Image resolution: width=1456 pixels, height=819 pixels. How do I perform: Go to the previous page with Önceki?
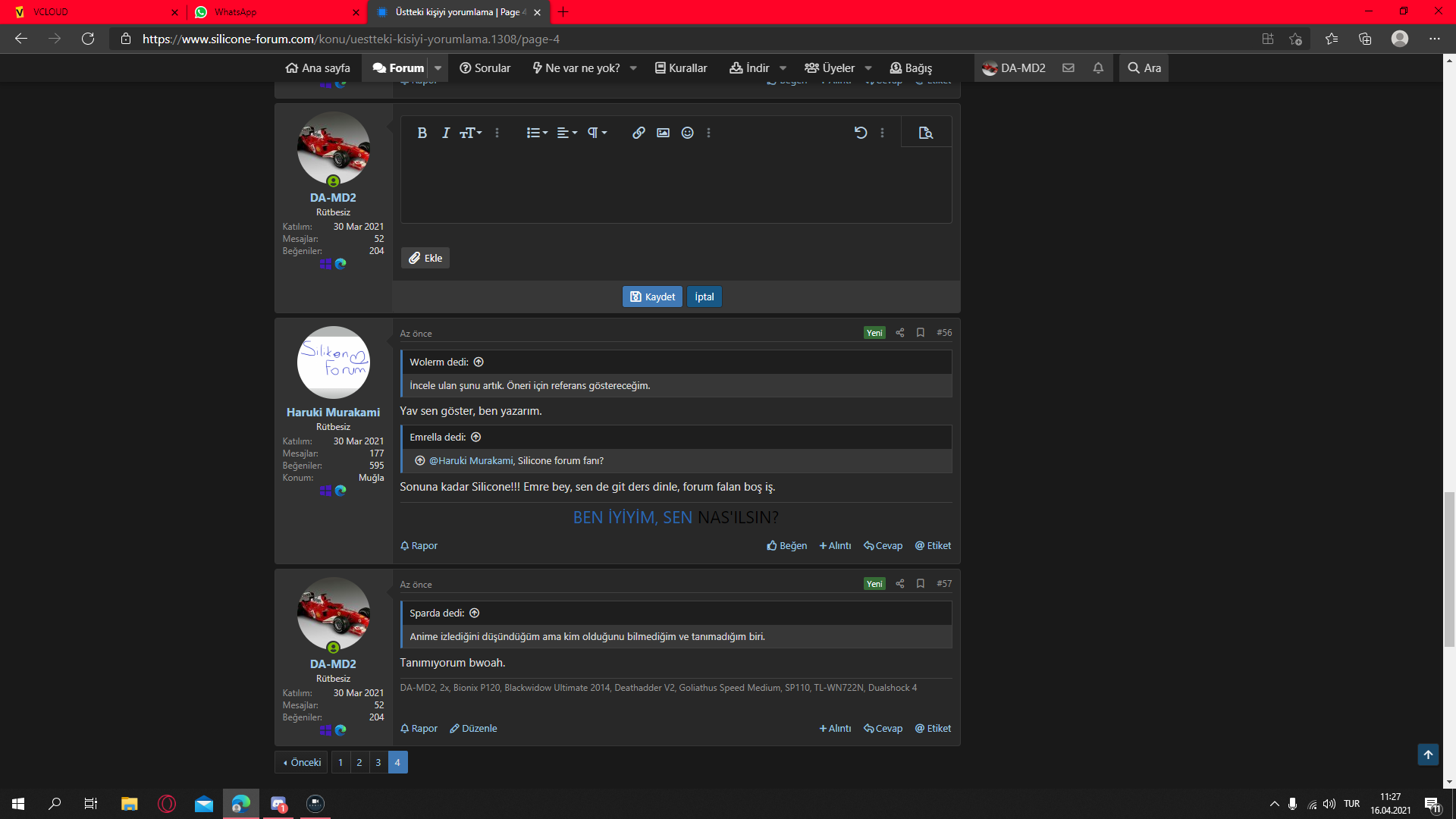click(301, 762)
